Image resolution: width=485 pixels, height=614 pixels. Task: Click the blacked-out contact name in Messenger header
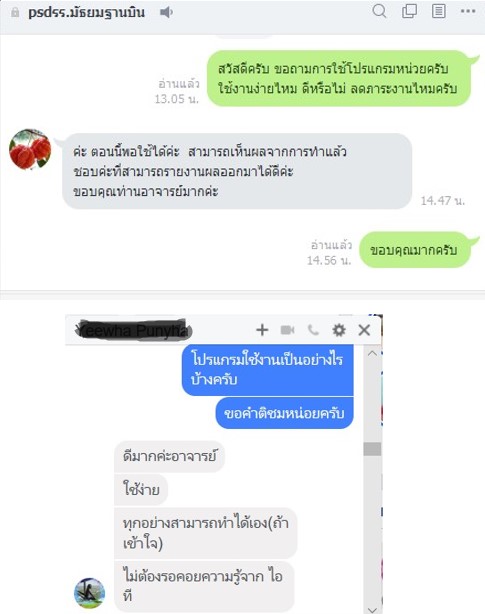(x=133, y=330)
